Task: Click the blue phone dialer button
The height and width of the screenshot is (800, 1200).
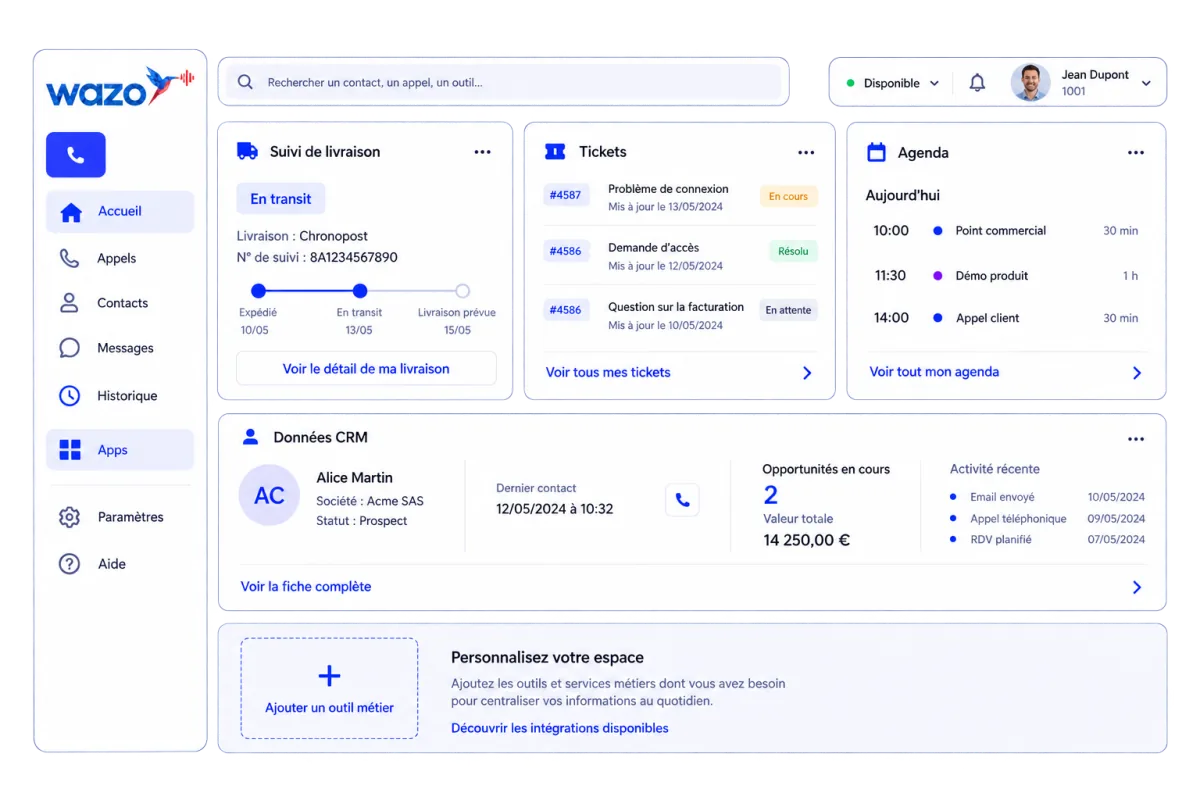Action: (x=75, y=155)
